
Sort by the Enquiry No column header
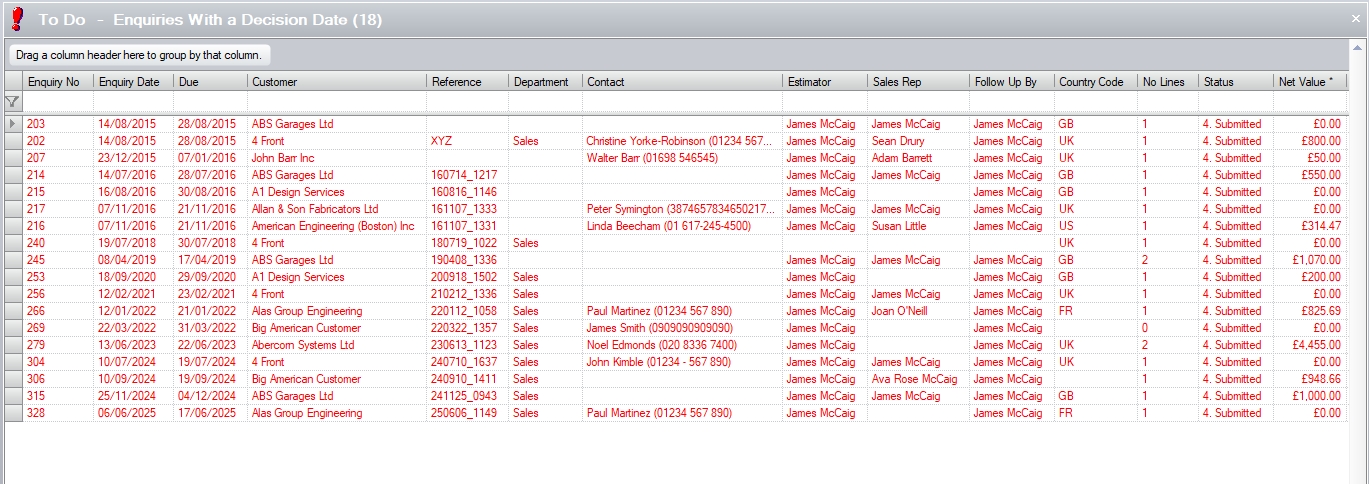(54, 82)
